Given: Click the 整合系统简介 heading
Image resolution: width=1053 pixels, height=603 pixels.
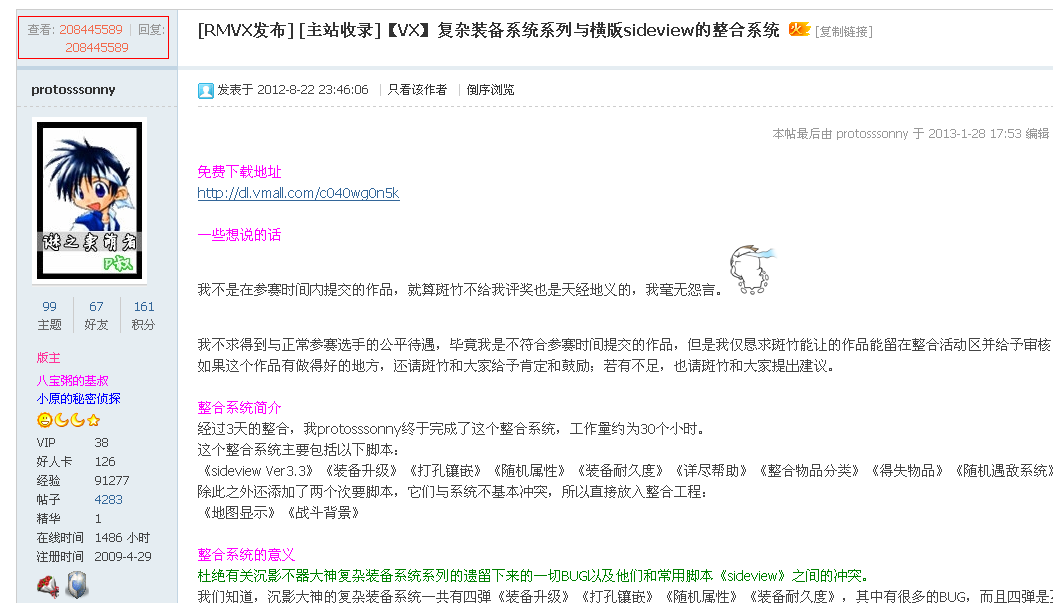Looking at the screenshot, I should tap(239, 408).
